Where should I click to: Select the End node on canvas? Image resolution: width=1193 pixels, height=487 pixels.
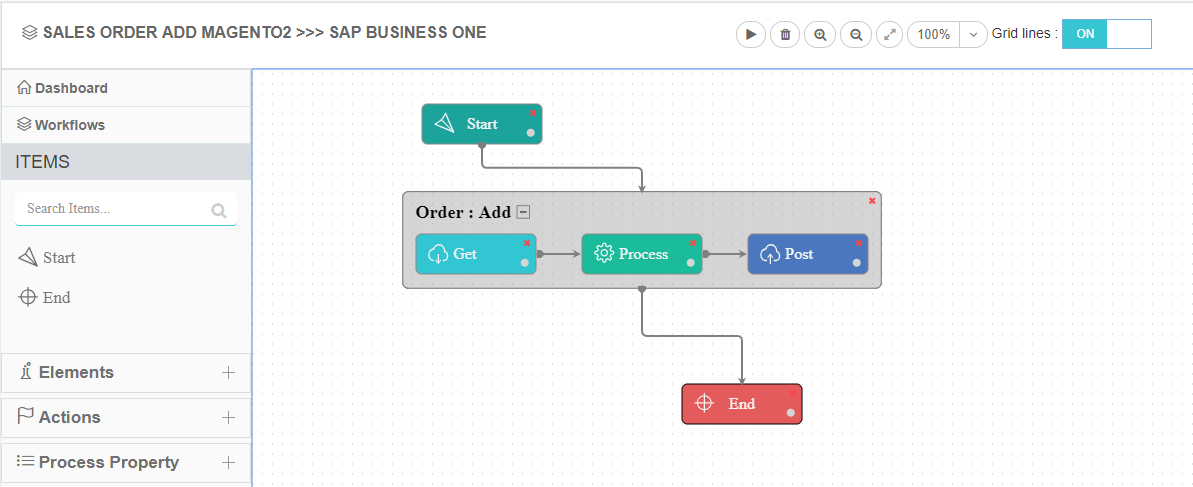coord(740,404)
